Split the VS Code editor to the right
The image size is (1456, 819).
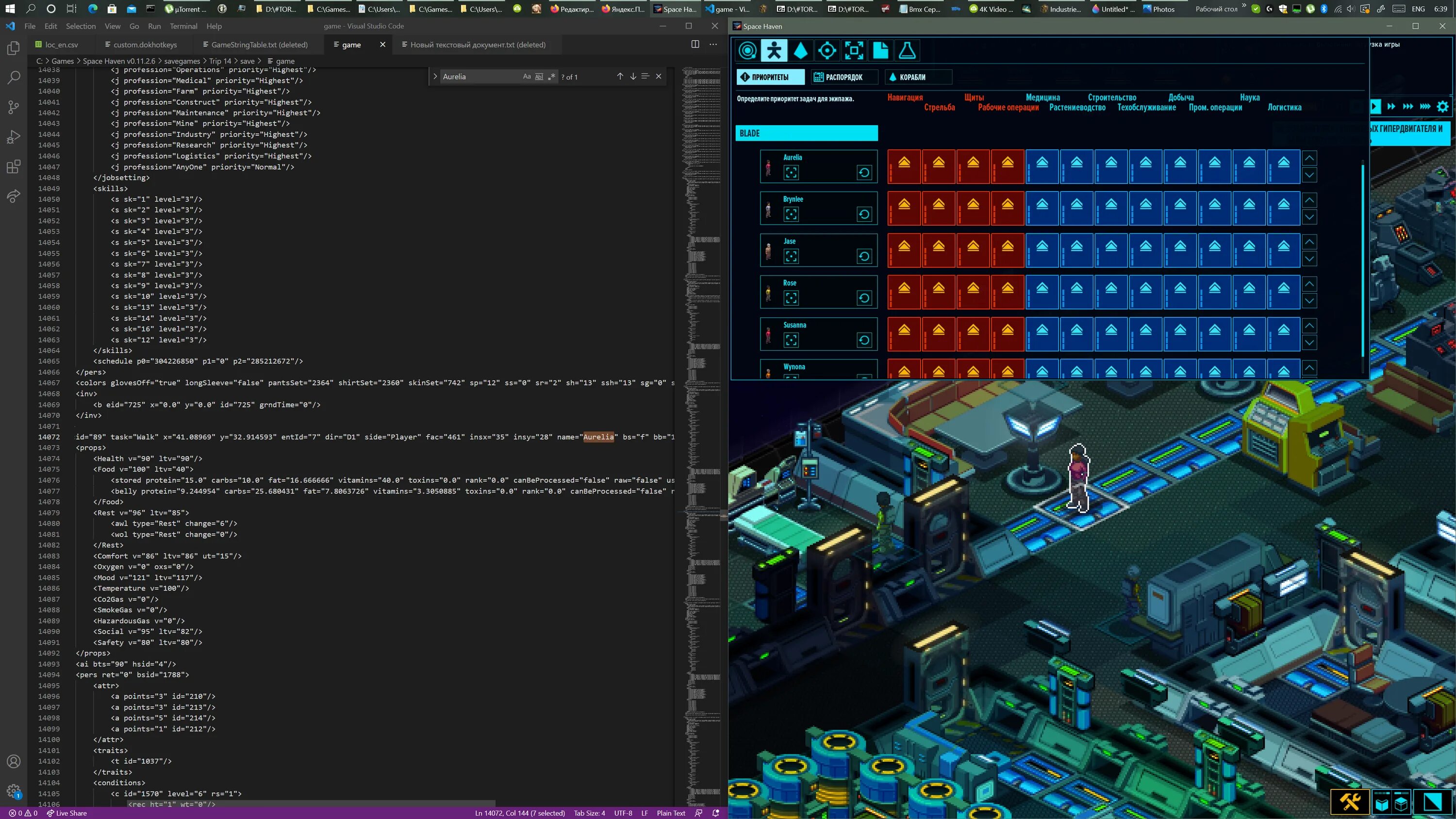695,45
